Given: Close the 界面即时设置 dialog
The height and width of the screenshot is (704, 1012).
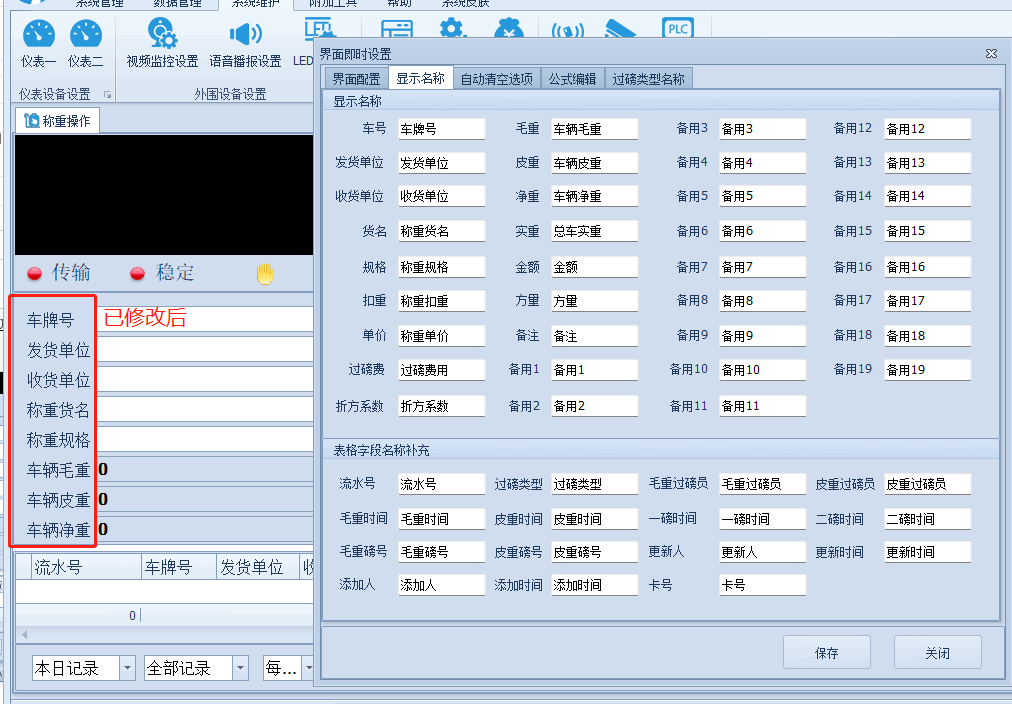Looking at the screenshot, I should click(x=991, y=53).
